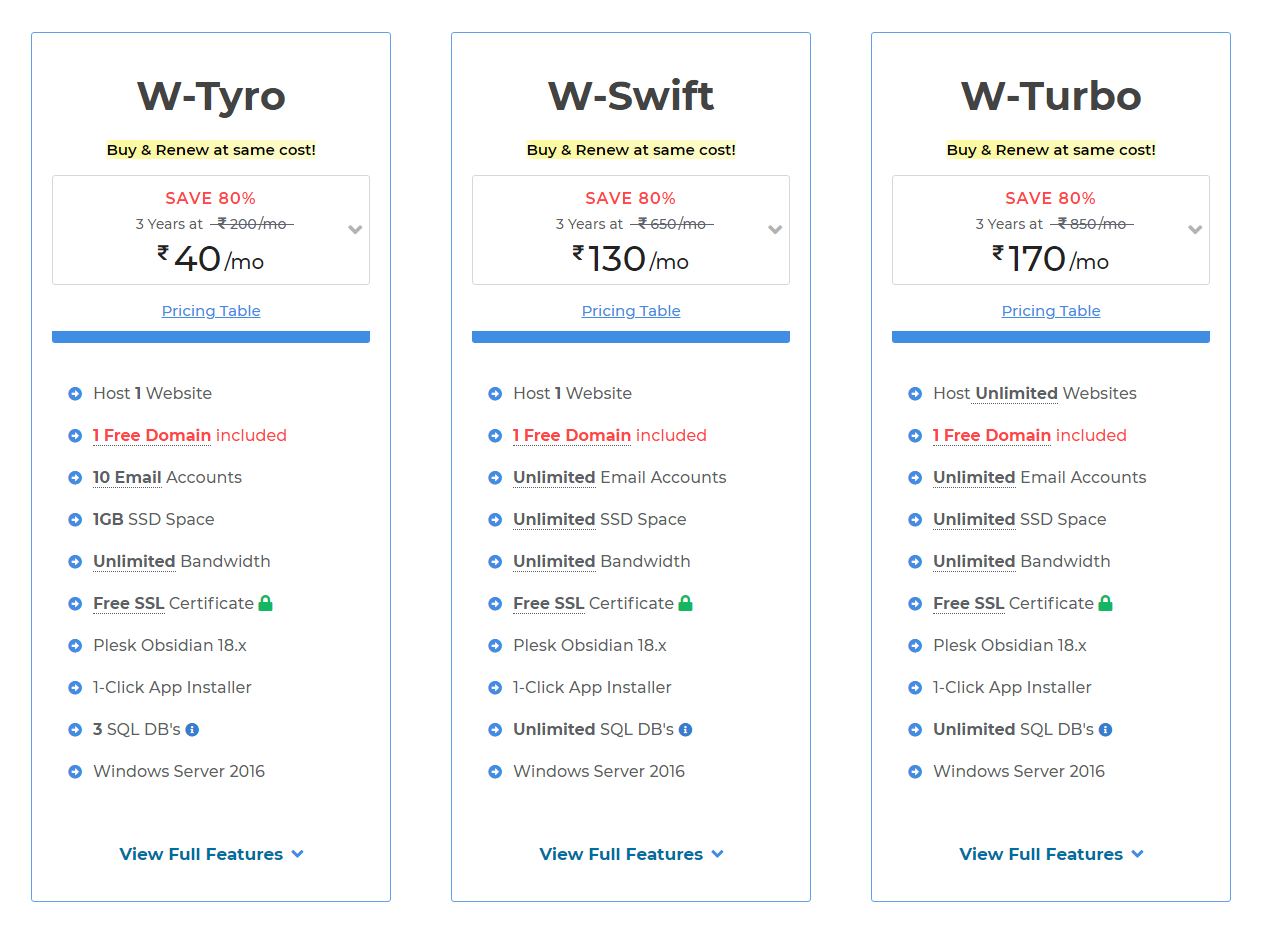Open the Pricing Table link under W-Tyro
The image size is (1261, 937).
[x=211, y=311]
